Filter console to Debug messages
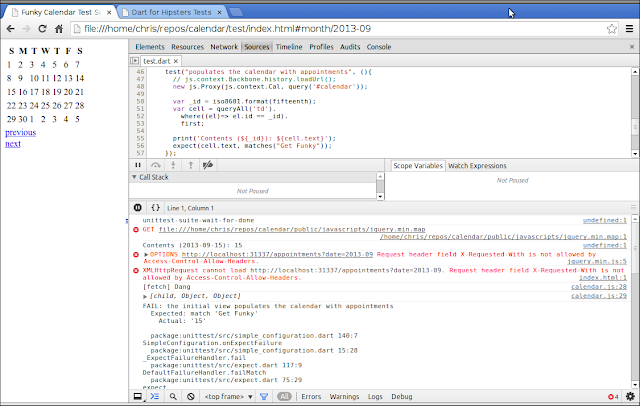The height and width of the screenshot is (406, 640). [402, 397]
